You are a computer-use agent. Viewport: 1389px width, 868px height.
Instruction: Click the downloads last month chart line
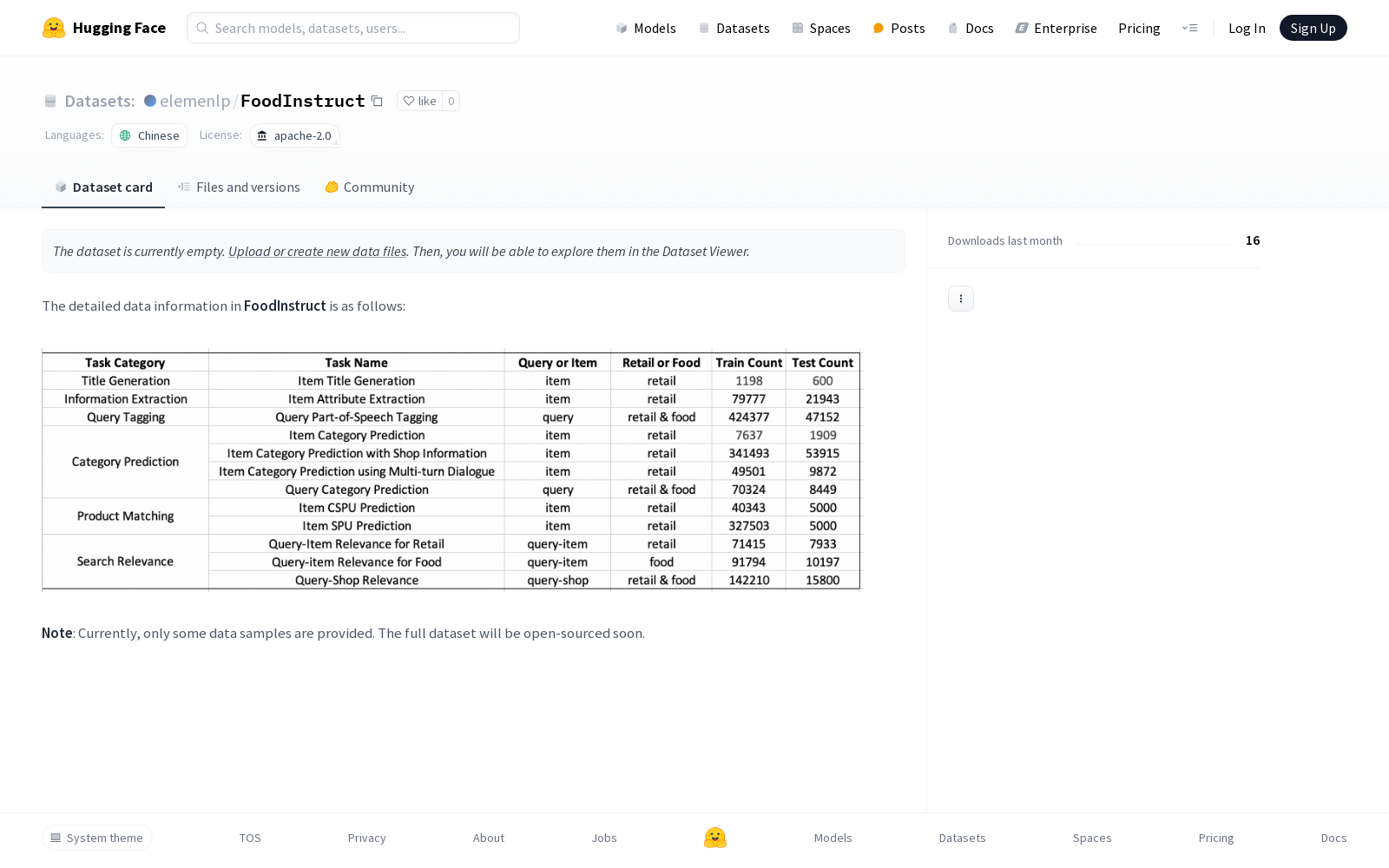(1155, 243)
